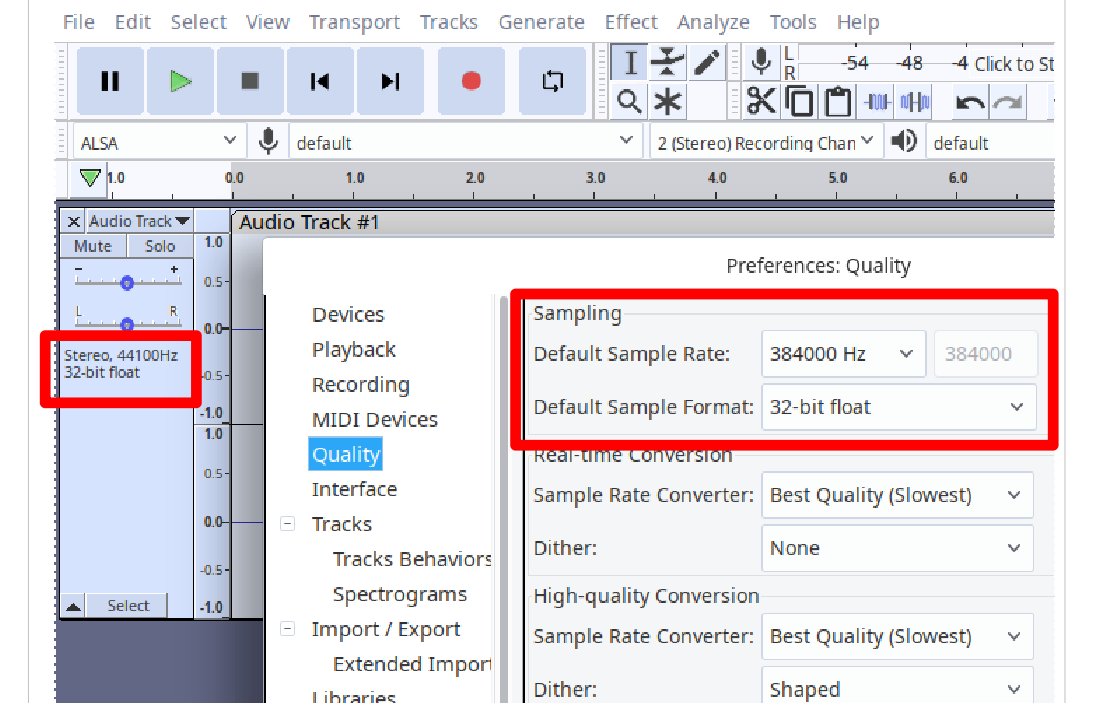
Task: Skip to End of the project
Action: [390, 81]
